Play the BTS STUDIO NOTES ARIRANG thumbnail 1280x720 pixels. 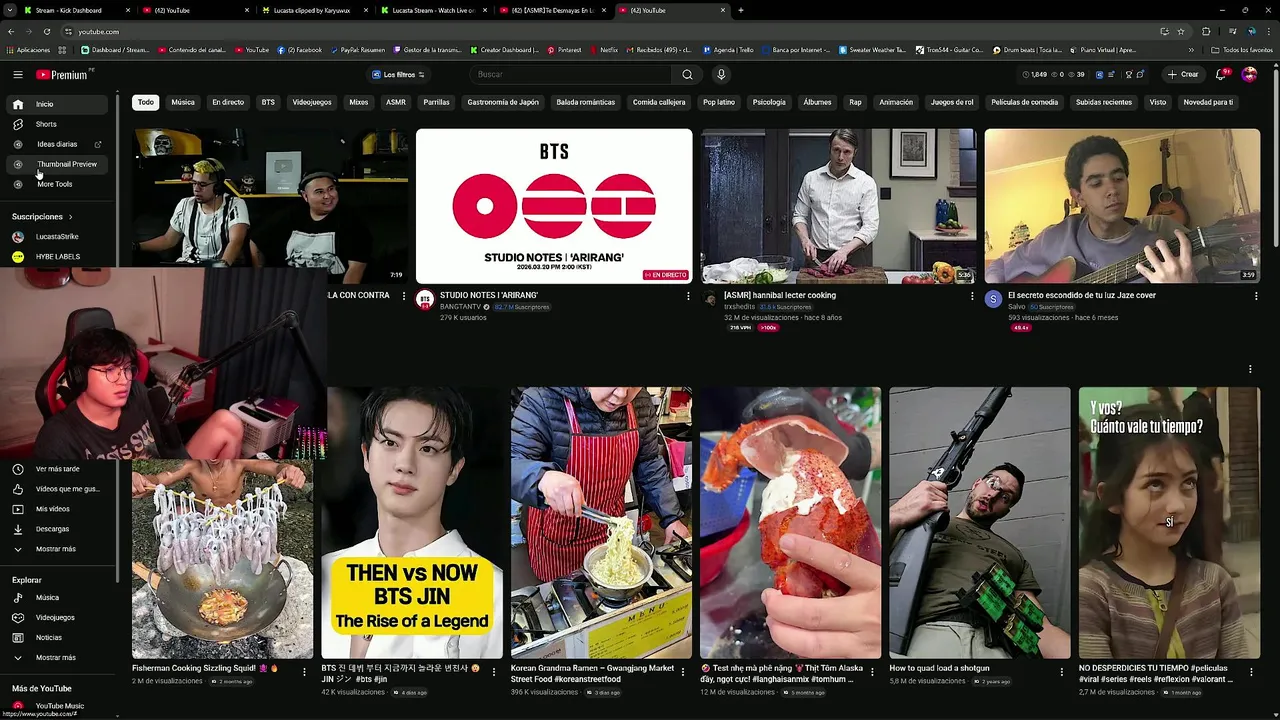[x=554, y=206]
